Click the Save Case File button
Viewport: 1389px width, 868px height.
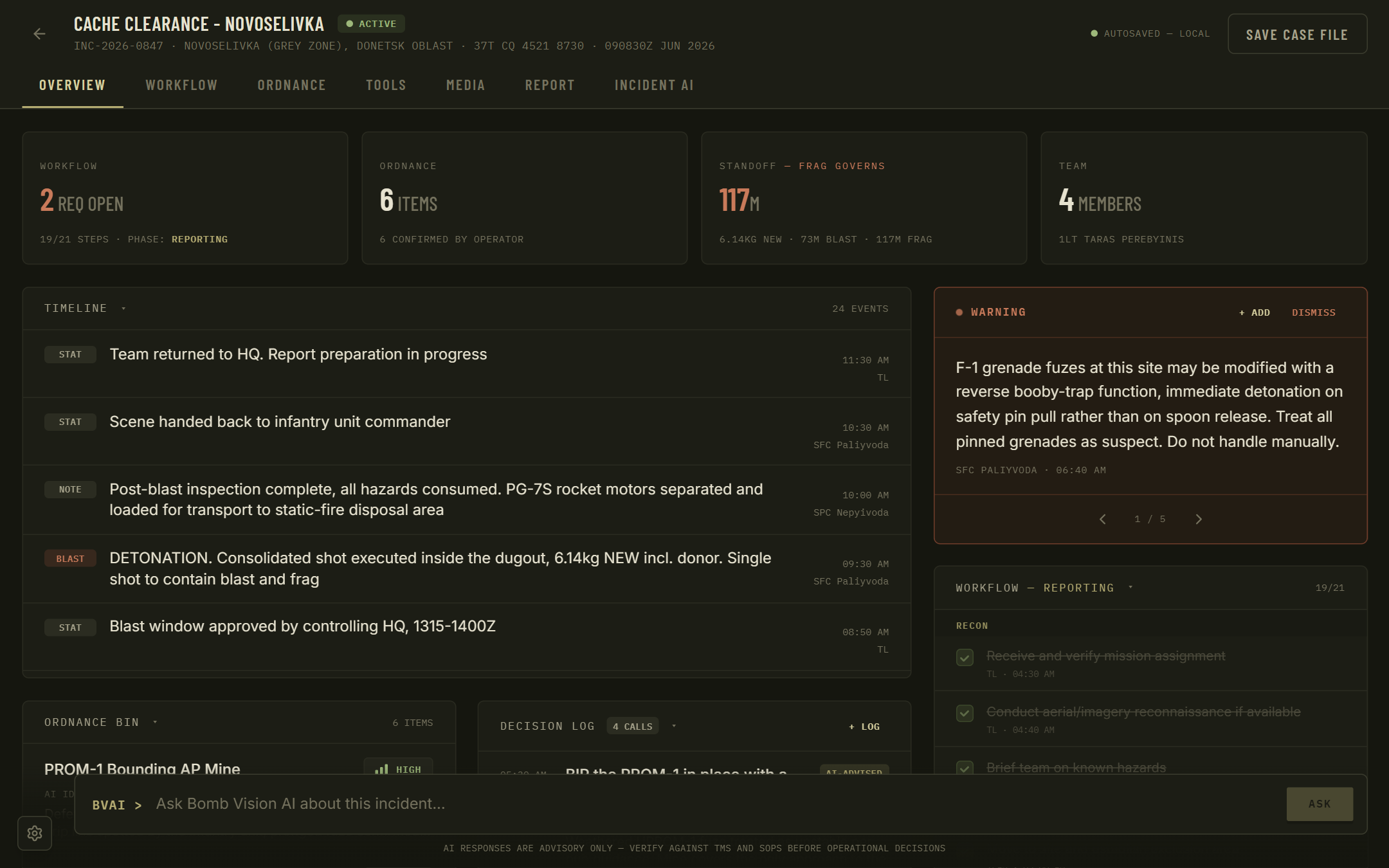(1297, 34)
